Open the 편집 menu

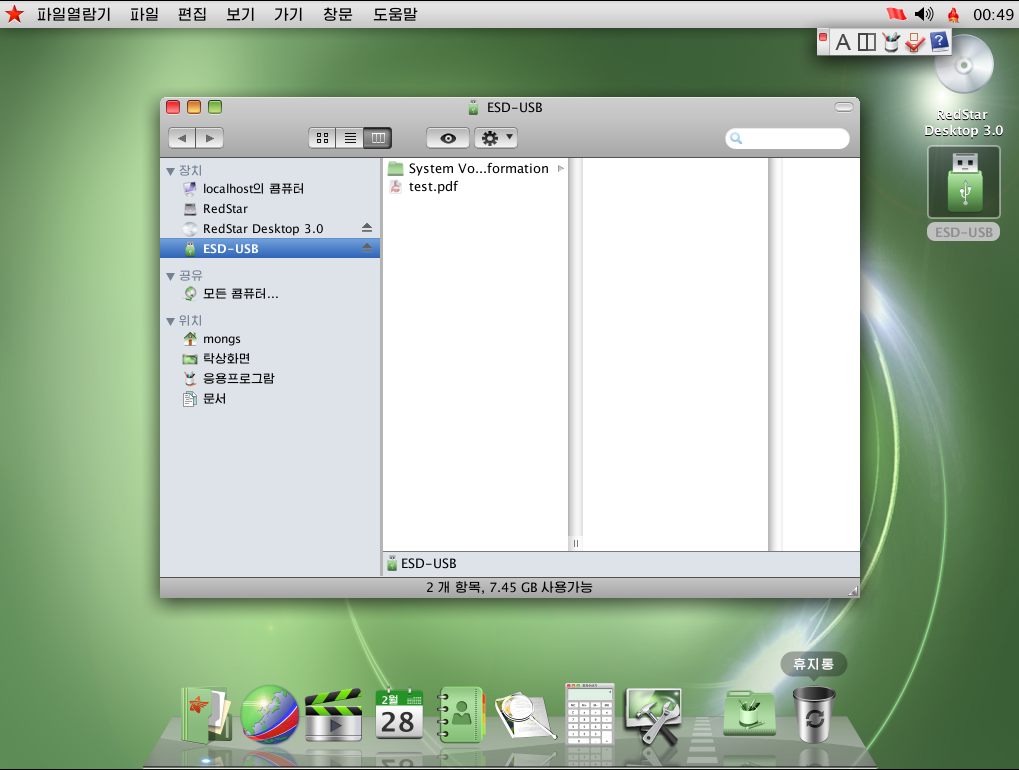pyautogui.click(x=192, y=14)
